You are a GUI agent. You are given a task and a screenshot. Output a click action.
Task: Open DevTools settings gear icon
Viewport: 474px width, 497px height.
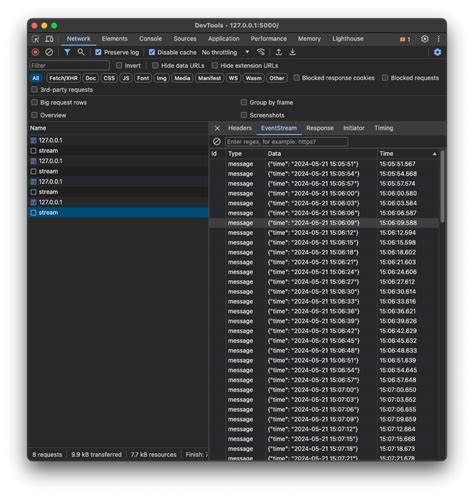[424, 39]
